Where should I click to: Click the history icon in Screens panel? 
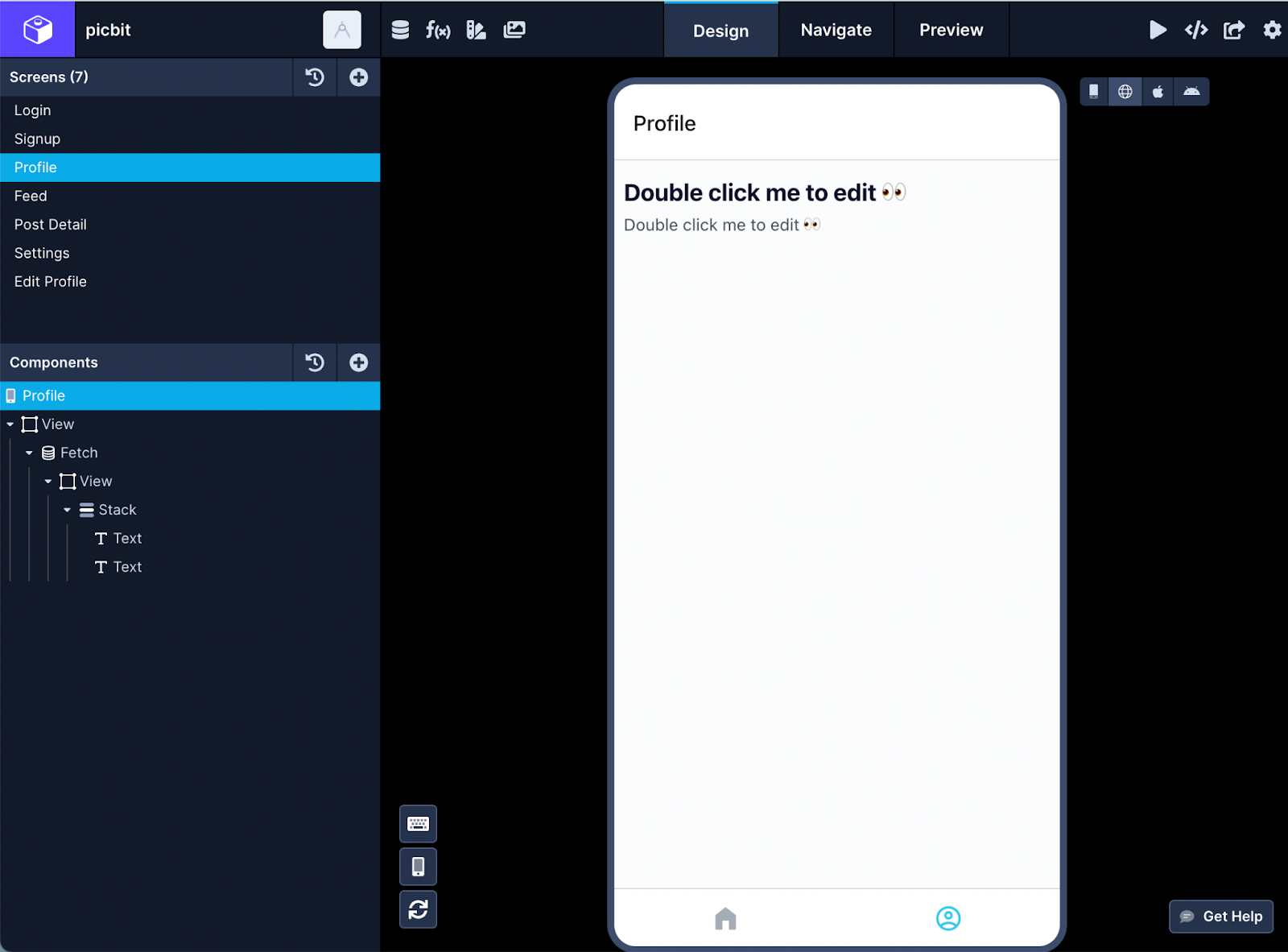point(315,77)
